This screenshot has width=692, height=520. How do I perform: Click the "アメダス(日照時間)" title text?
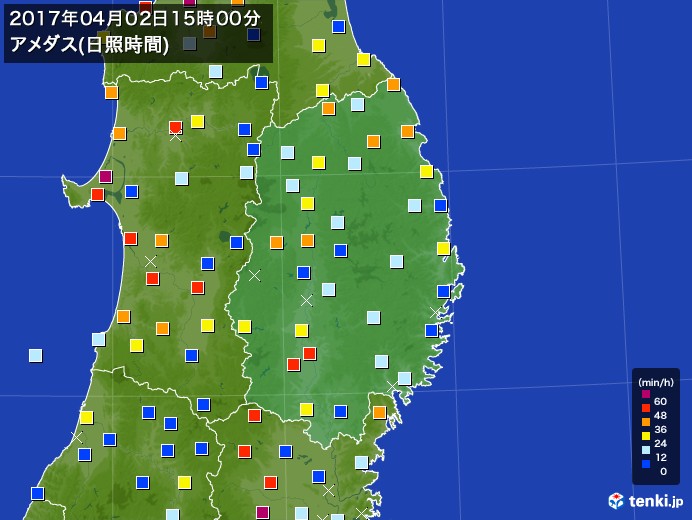pos(89,45)
